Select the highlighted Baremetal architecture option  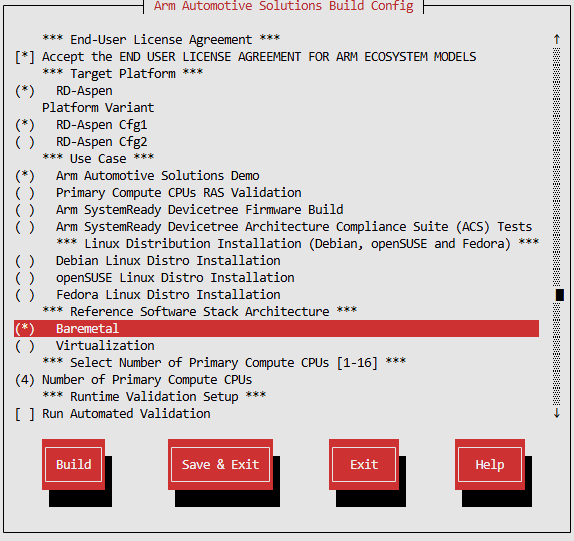pyautogui.click(x=276, y=329)
